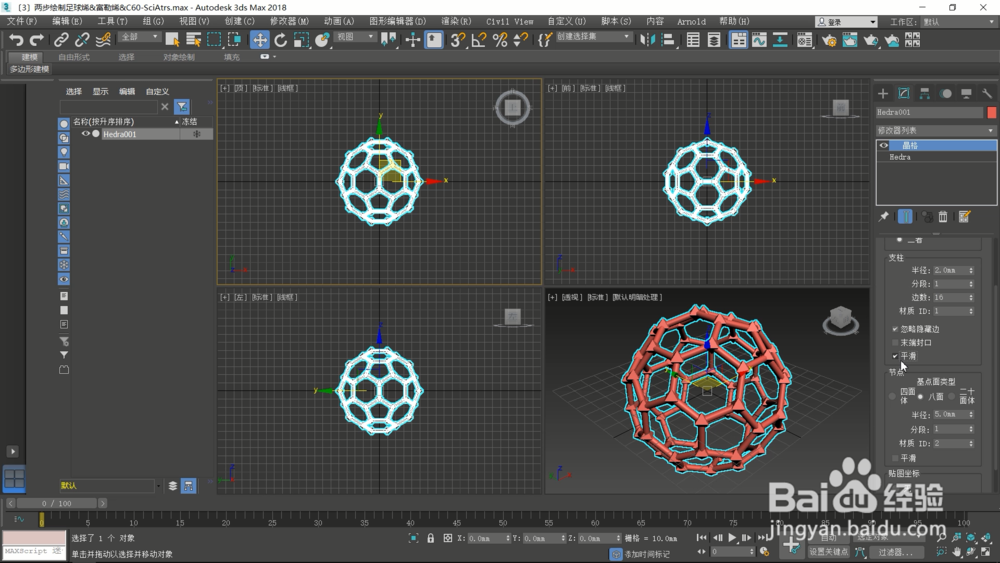Open Select by Name tool

pos(193,40)
